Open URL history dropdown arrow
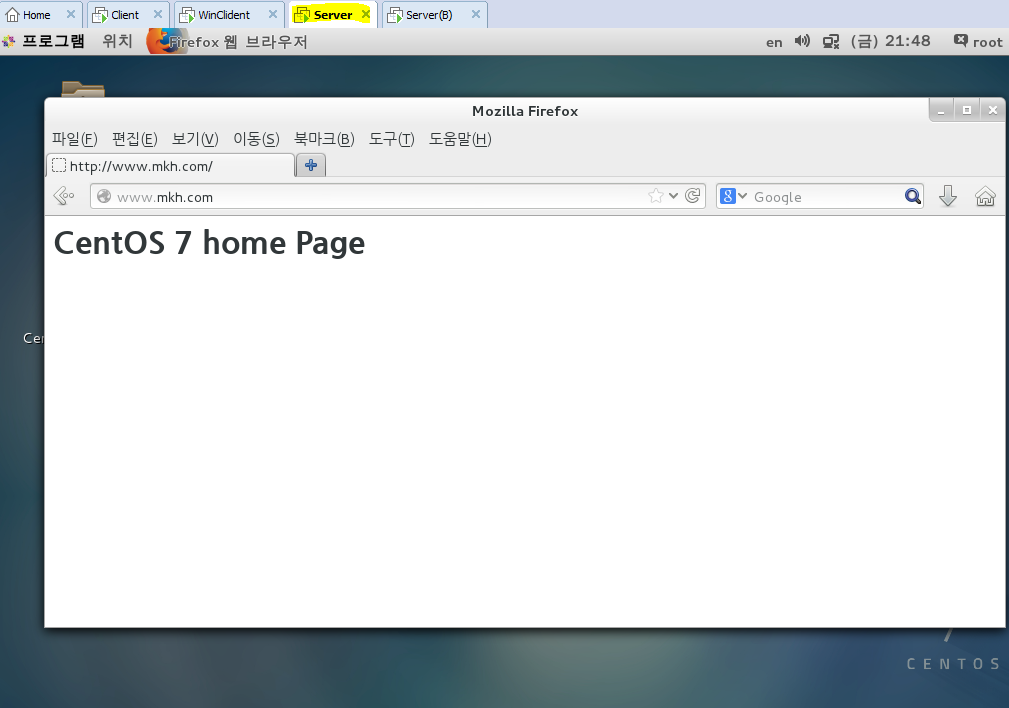 [x=673, y=196]
